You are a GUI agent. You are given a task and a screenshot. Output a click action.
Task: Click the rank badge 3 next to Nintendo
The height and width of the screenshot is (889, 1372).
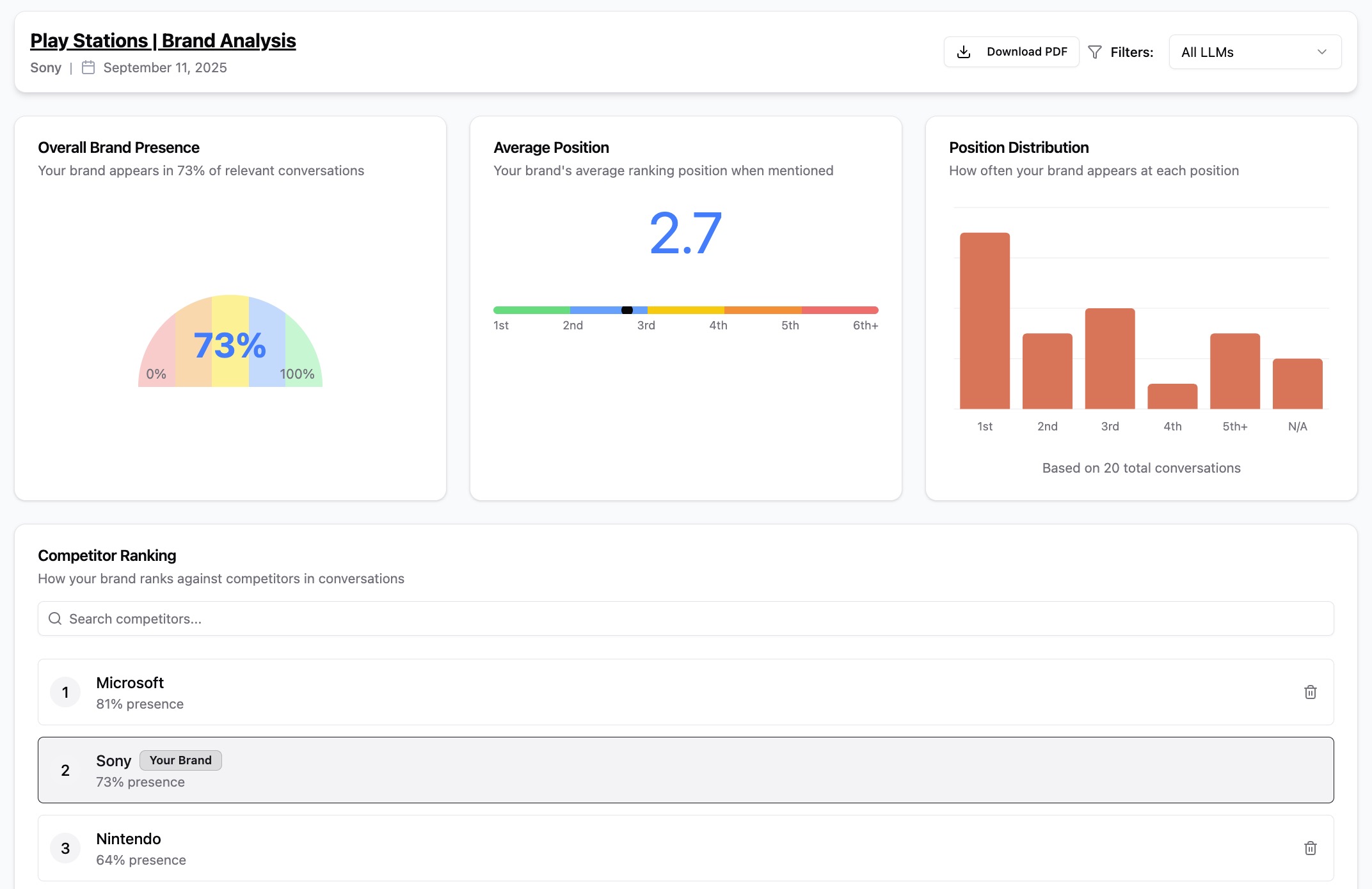[x=65, y=847]
